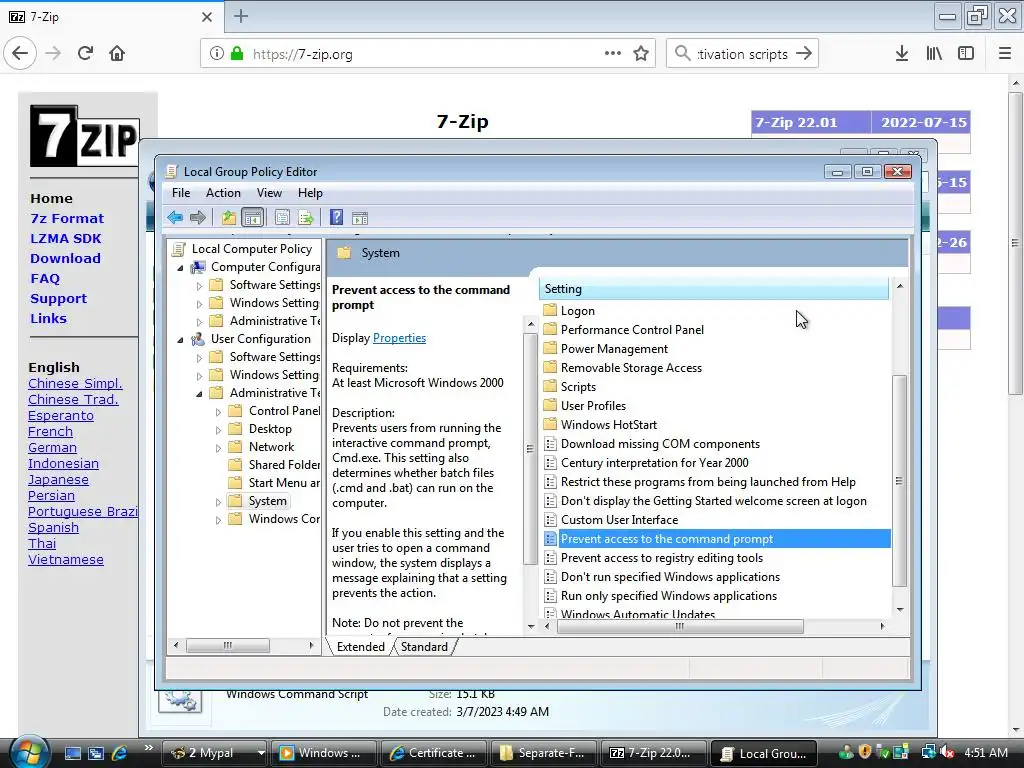Toggle Show/Hide Console Tree toolbar button
The width and height of the screenshot is (1024, 768).
252,217
